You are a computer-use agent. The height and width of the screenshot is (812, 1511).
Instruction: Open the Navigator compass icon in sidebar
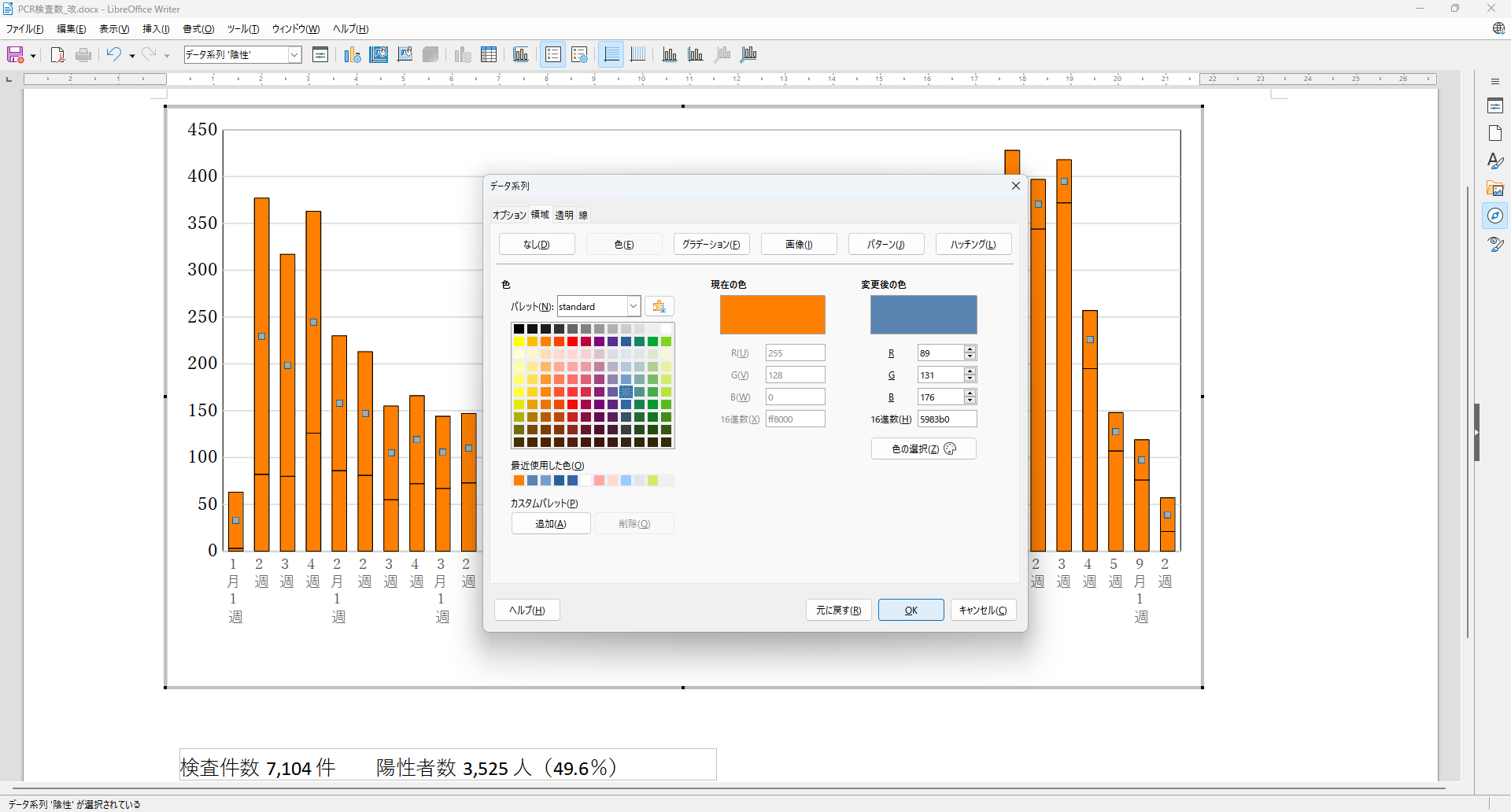click(1495, 216)
